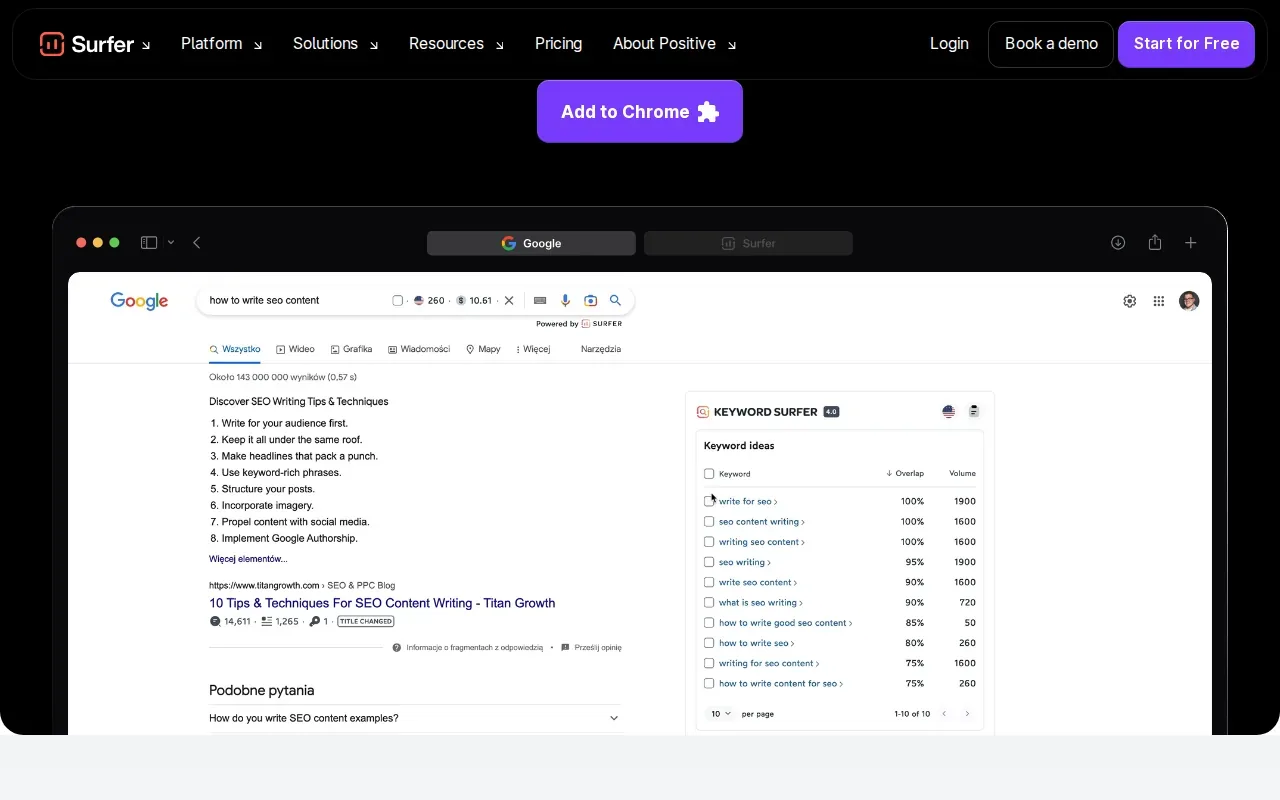Clear the search with X icon

[x=509, y=300]
